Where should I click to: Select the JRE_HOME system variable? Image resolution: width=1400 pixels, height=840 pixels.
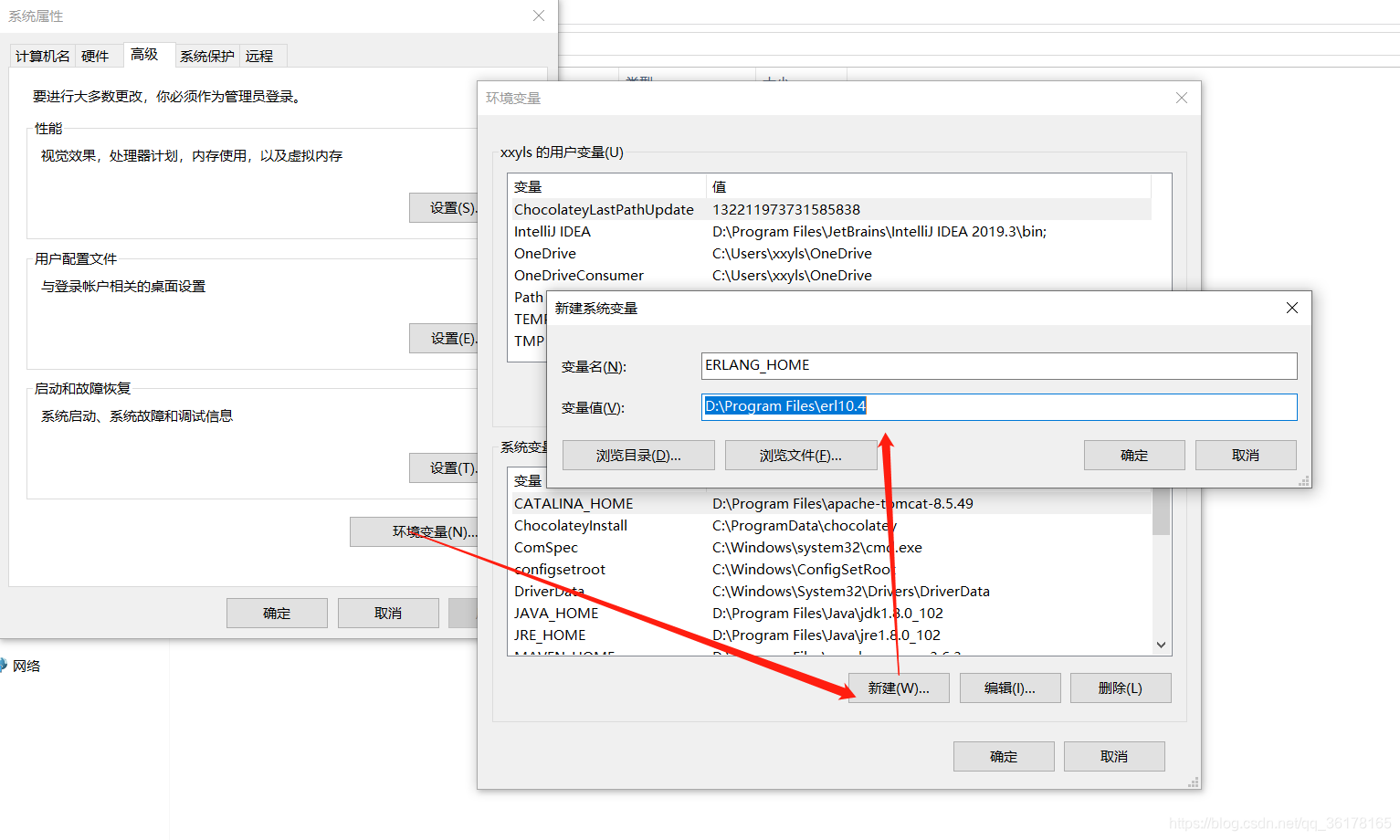[x=829, y=635]
